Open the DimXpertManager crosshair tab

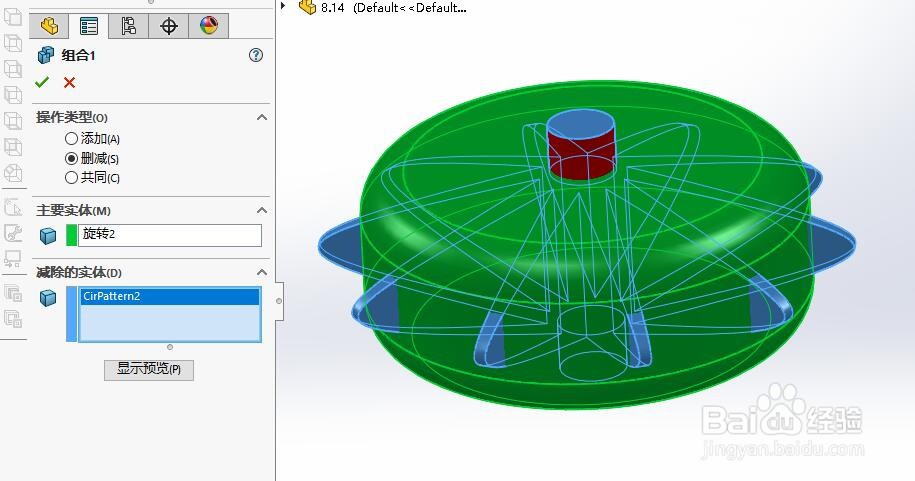coord(169,26)
